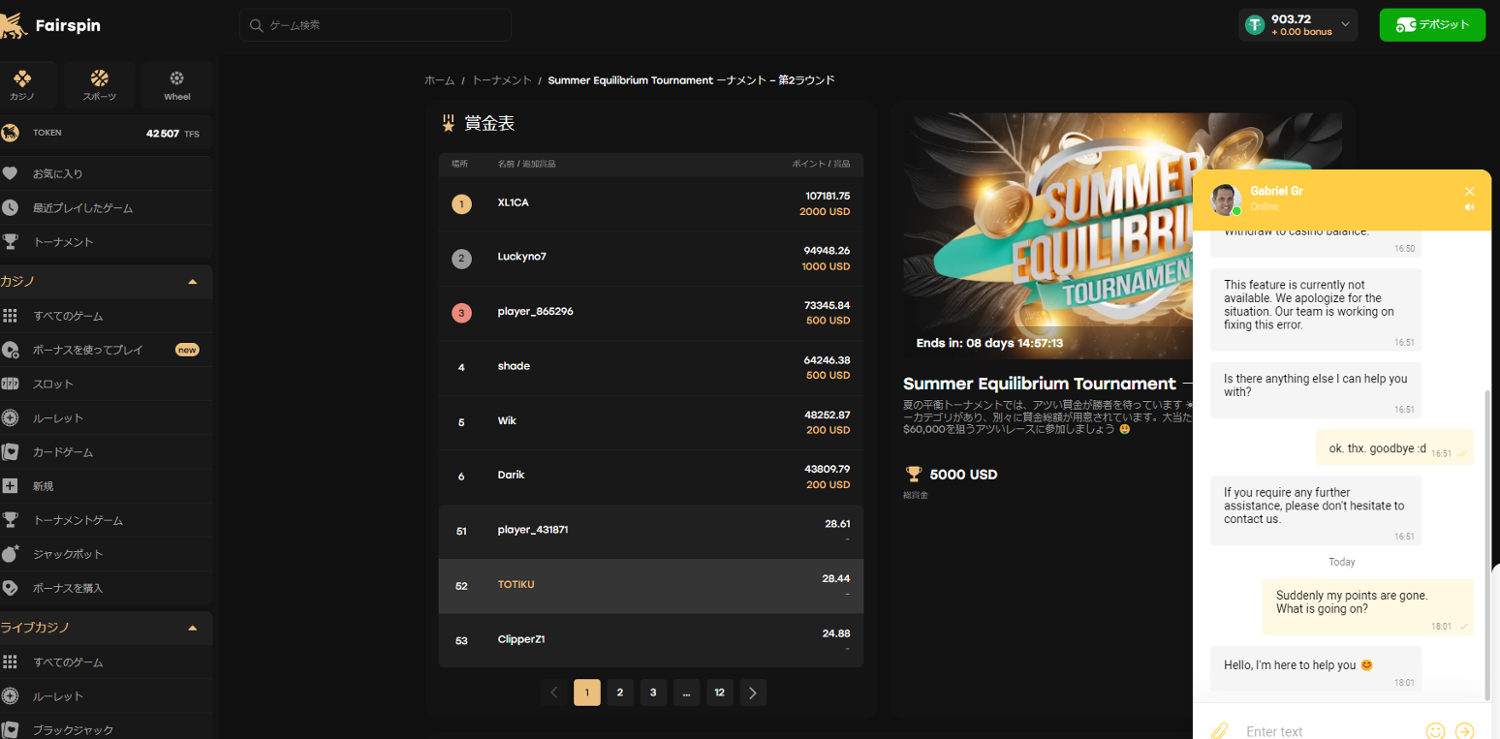Click the emoji smiley icon in chat
This screenshot has height=739, width=1500.
pyautogui.click(x=1435, y=731)
